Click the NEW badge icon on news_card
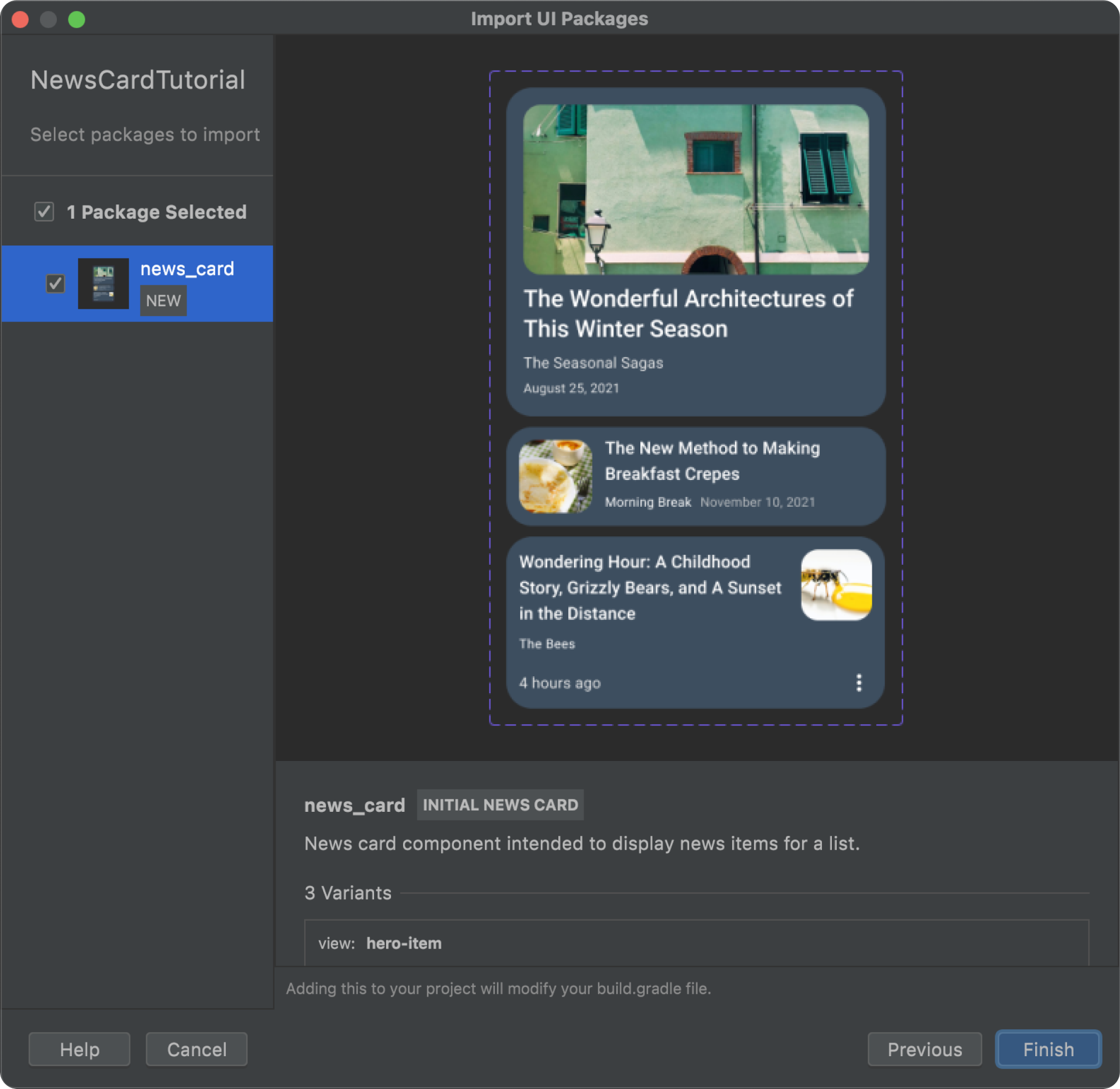The height and width of the screenshot is (1089, 1120). (x=163, y=300)
